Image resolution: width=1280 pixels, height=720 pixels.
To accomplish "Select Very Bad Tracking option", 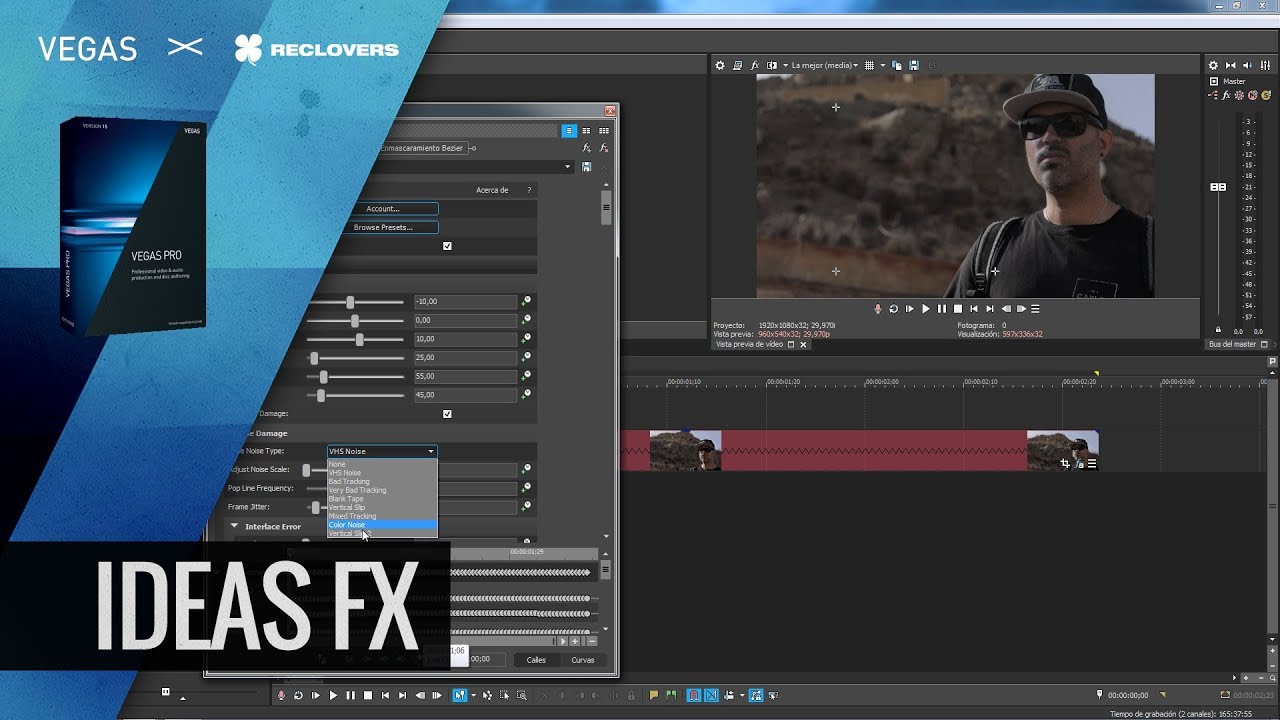I will (382, 490).
